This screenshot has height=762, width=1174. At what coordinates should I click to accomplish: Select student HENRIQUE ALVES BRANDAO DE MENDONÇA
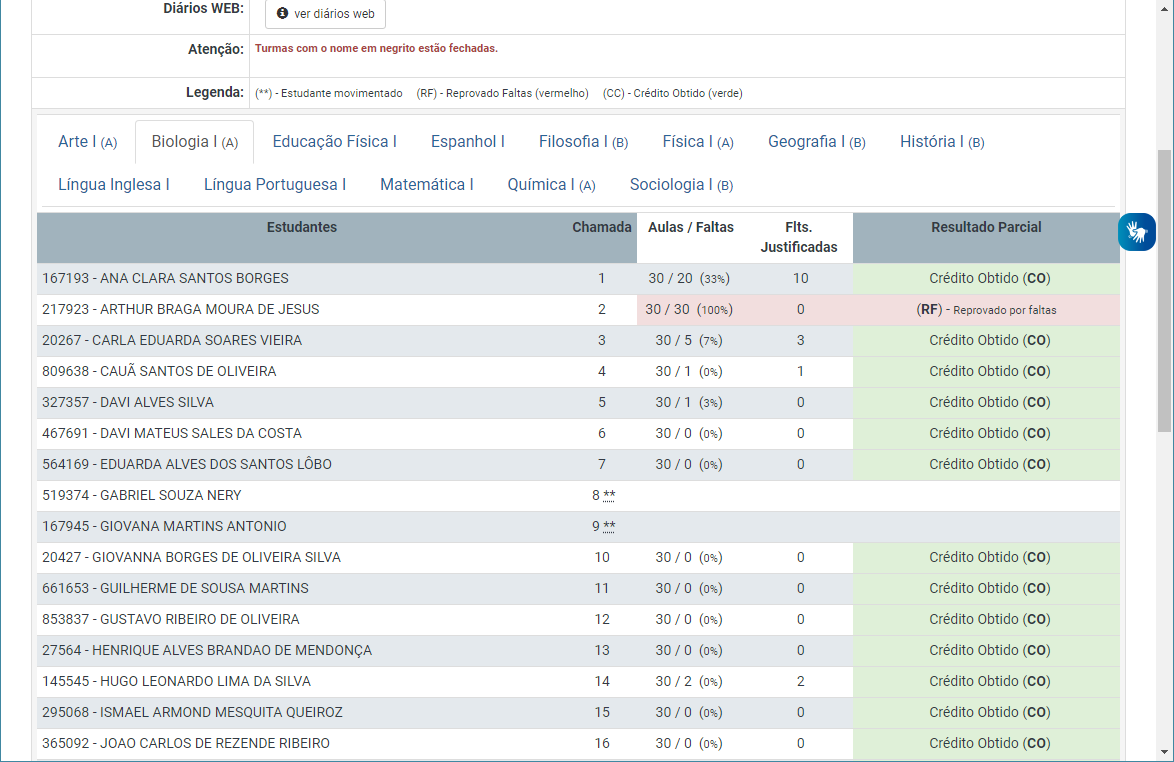point(207,650)
